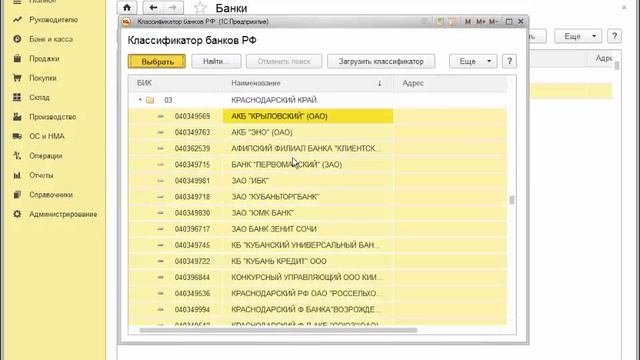Select row АФИПСКИЙ ФИЛИАЛ БАНКА
Viewport: 640px width, 360px height.
tap(318, 148)
